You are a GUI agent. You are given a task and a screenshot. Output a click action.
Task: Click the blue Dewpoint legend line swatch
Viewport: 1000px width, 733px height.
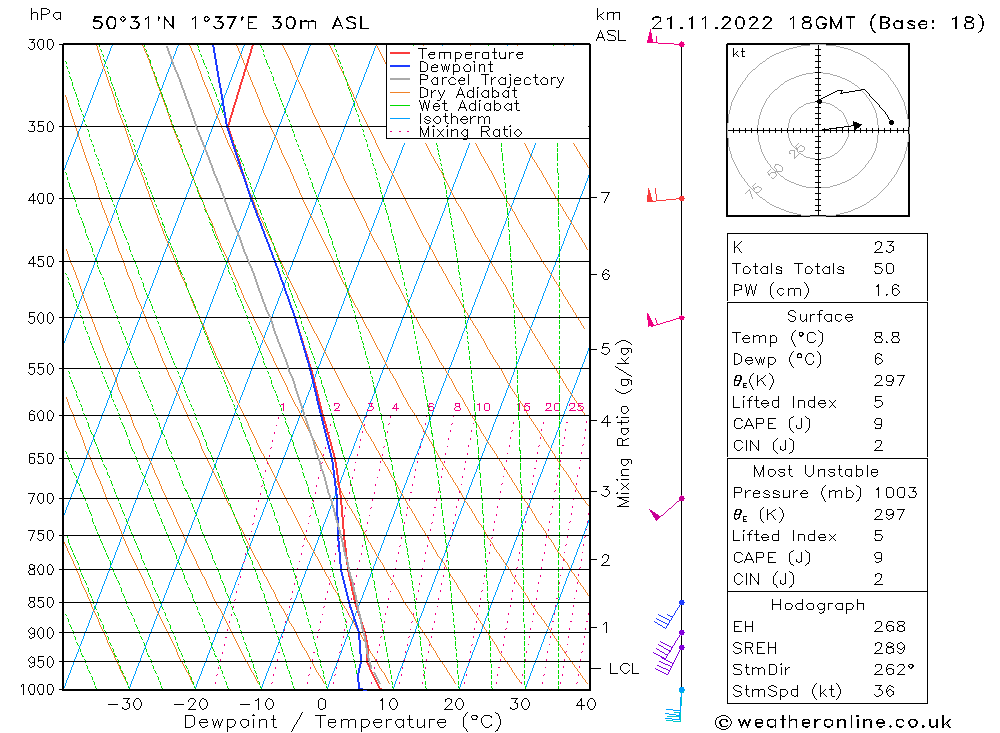point(399,66)
